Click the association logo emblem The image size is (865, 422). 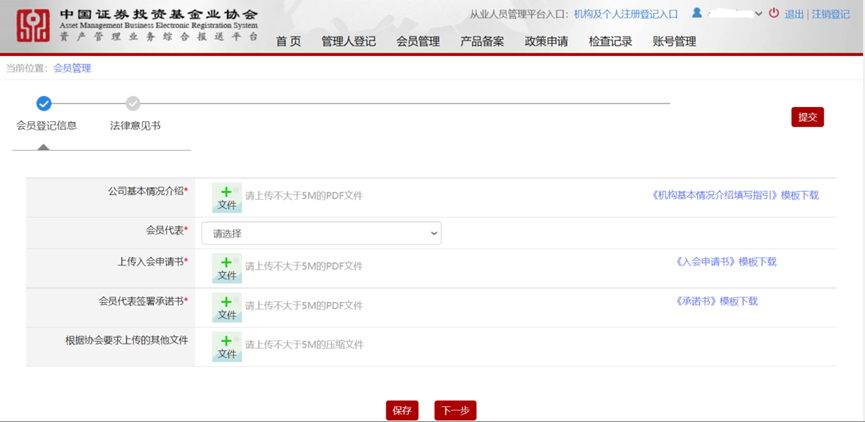[x=33, y=26]
